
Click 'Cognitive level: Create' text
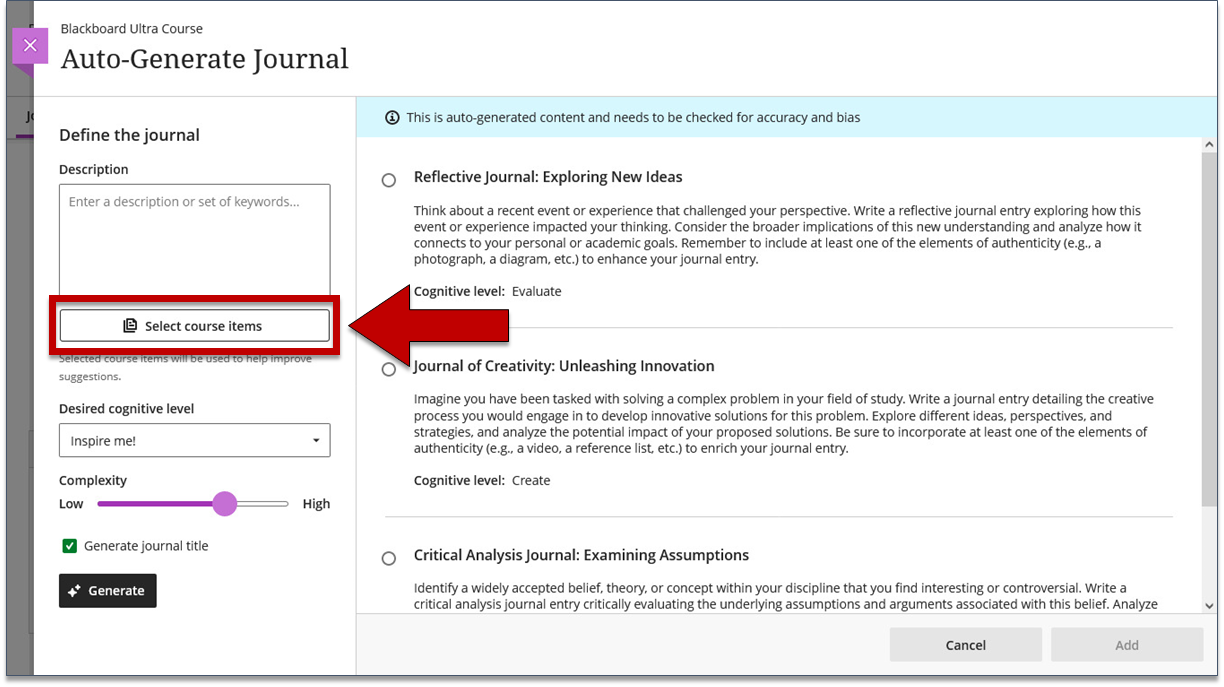pyautogui.click(x=482, y=481)
